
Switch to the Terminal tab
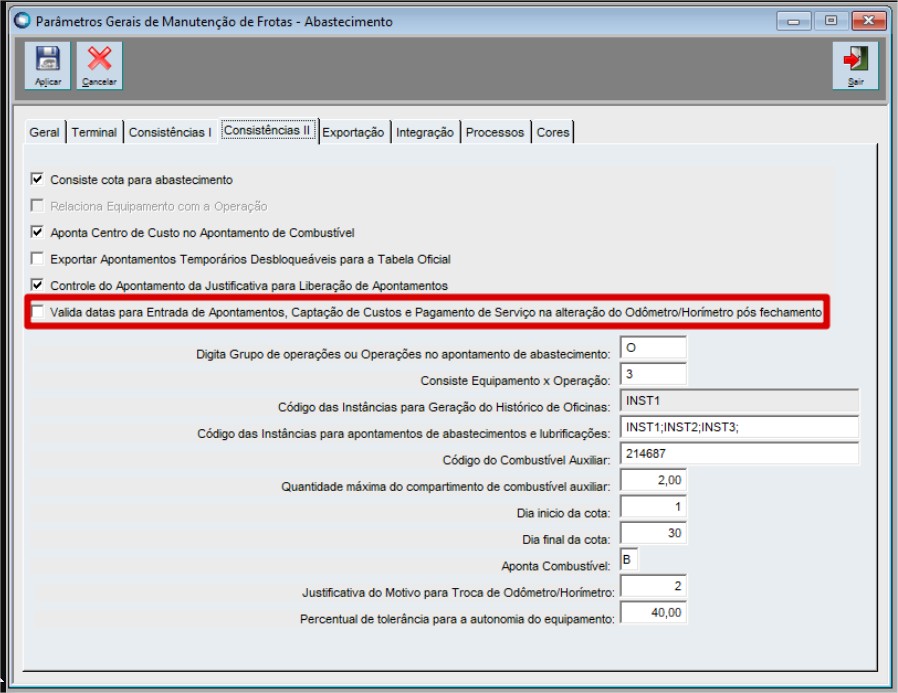point(94,132)
